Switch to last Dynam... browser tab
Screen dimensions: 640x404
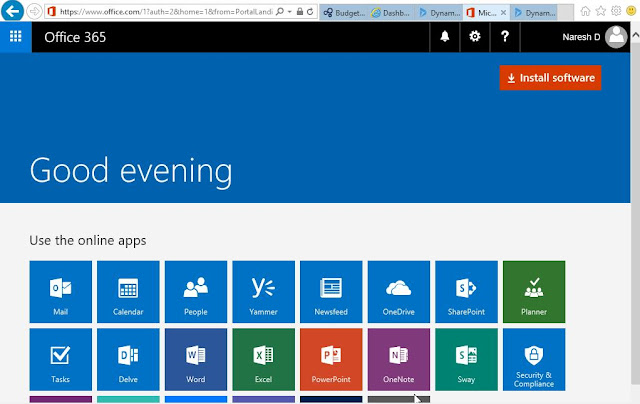pyautogui.click(x=535, y=13)
